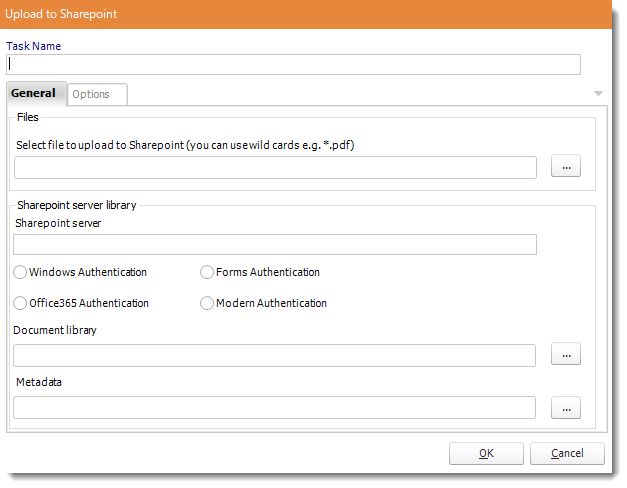The image size is (627, 488).
Task: Browse for Document library with ellipsis button
Action: click(x=566, y=354)
